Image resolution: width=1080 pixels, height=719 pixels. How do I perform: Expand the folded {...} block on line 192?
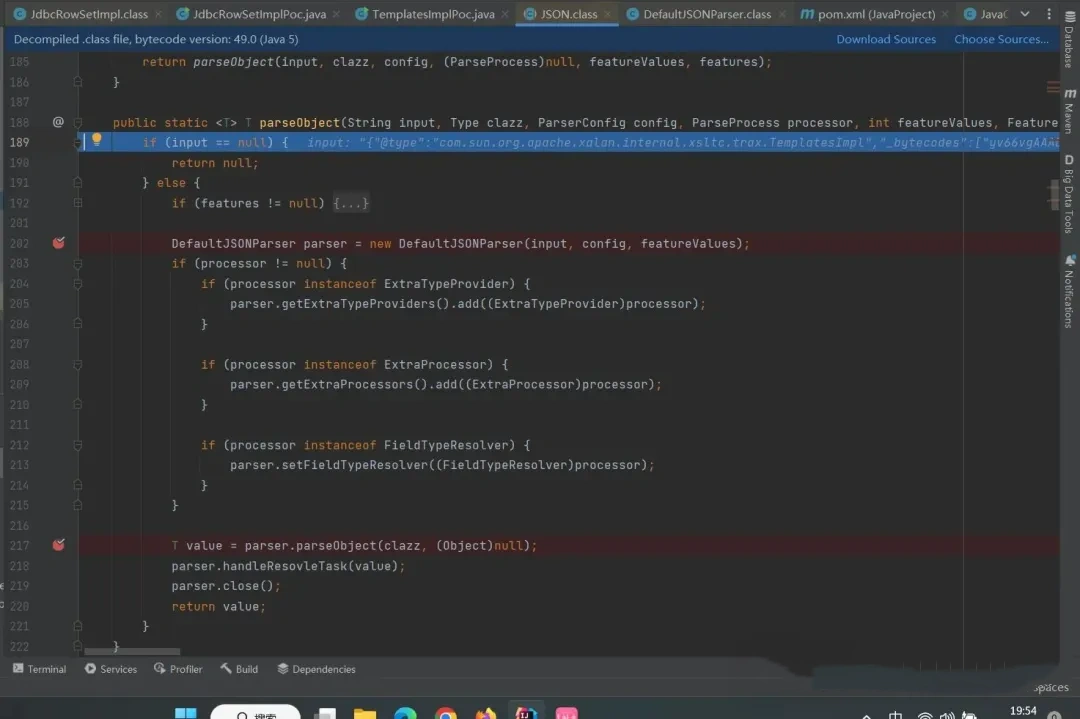pyautogui.click(x=351, y=203)
